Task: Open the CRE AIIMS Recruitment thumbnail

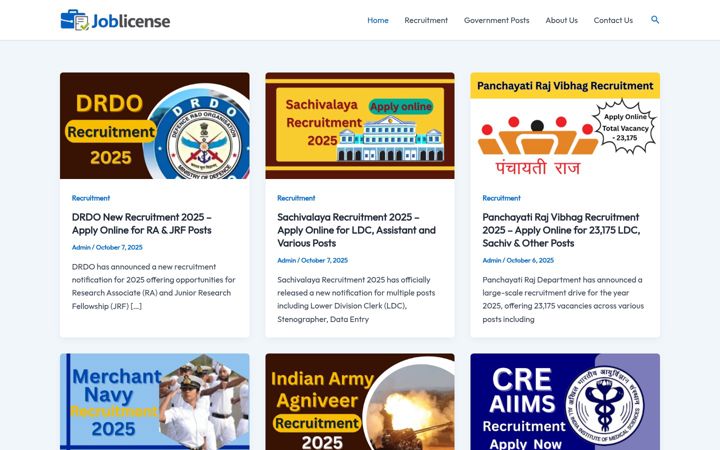Action: (565, 402)
